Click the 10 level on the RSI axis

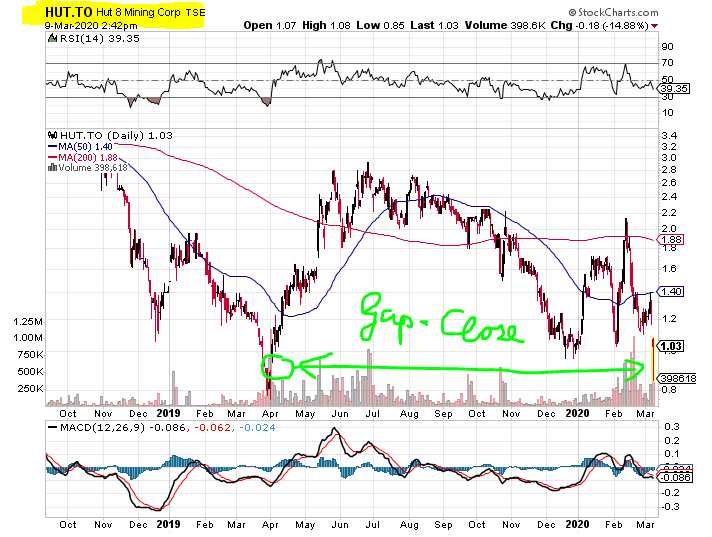pyautogui.click(x=668, y=113)
